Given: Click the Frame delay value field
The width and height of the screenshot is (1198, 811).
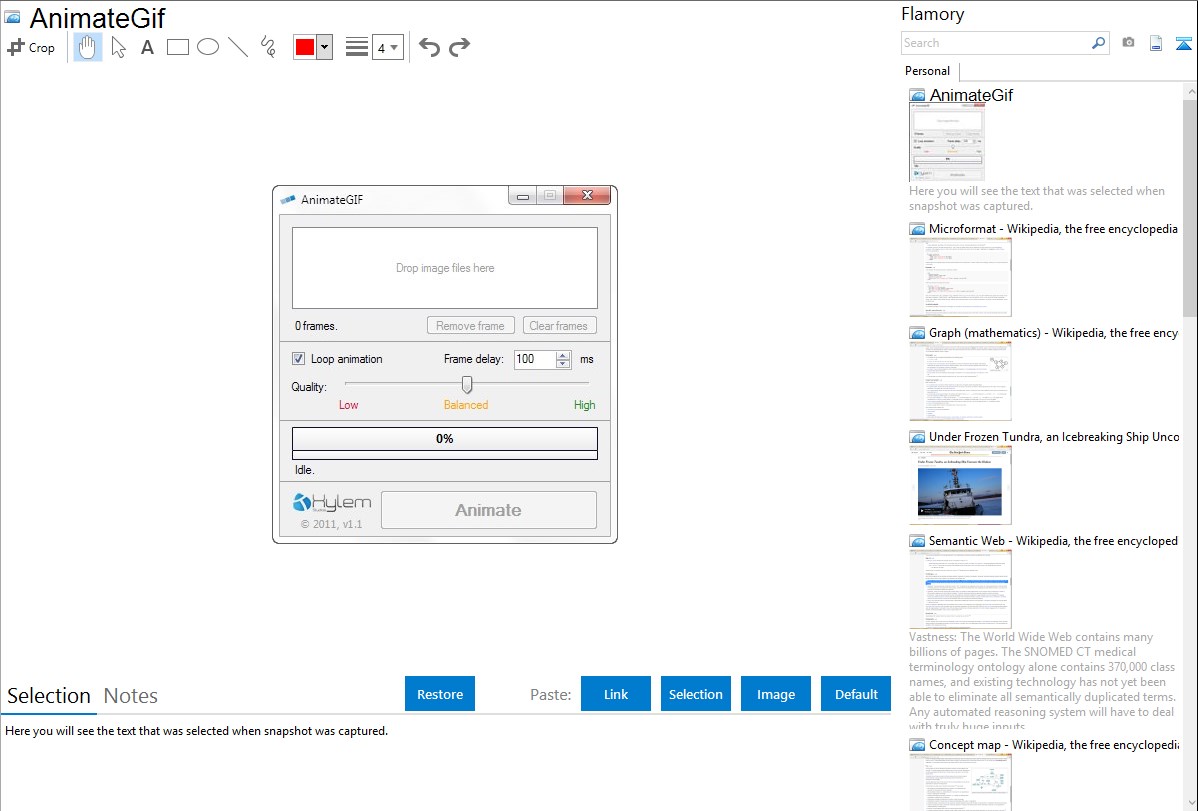Looking at the screenshot, I should click(534, 358).
